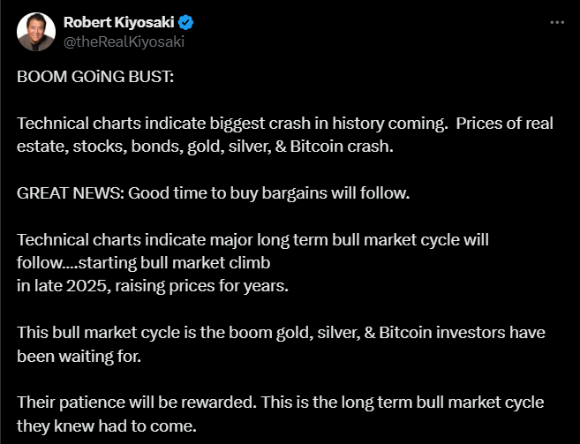Viewport: 580px width, 444px height.
Task: Click the Robert Kiyosaki display name
Action: [x=119, y=22]
